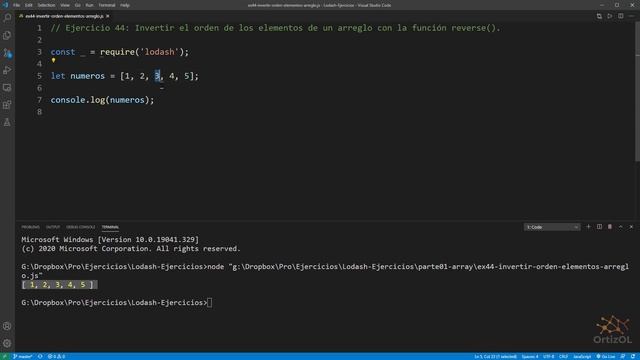Click the JavaScript language mode indicator
640x360 pixels.
click(582, 356)
